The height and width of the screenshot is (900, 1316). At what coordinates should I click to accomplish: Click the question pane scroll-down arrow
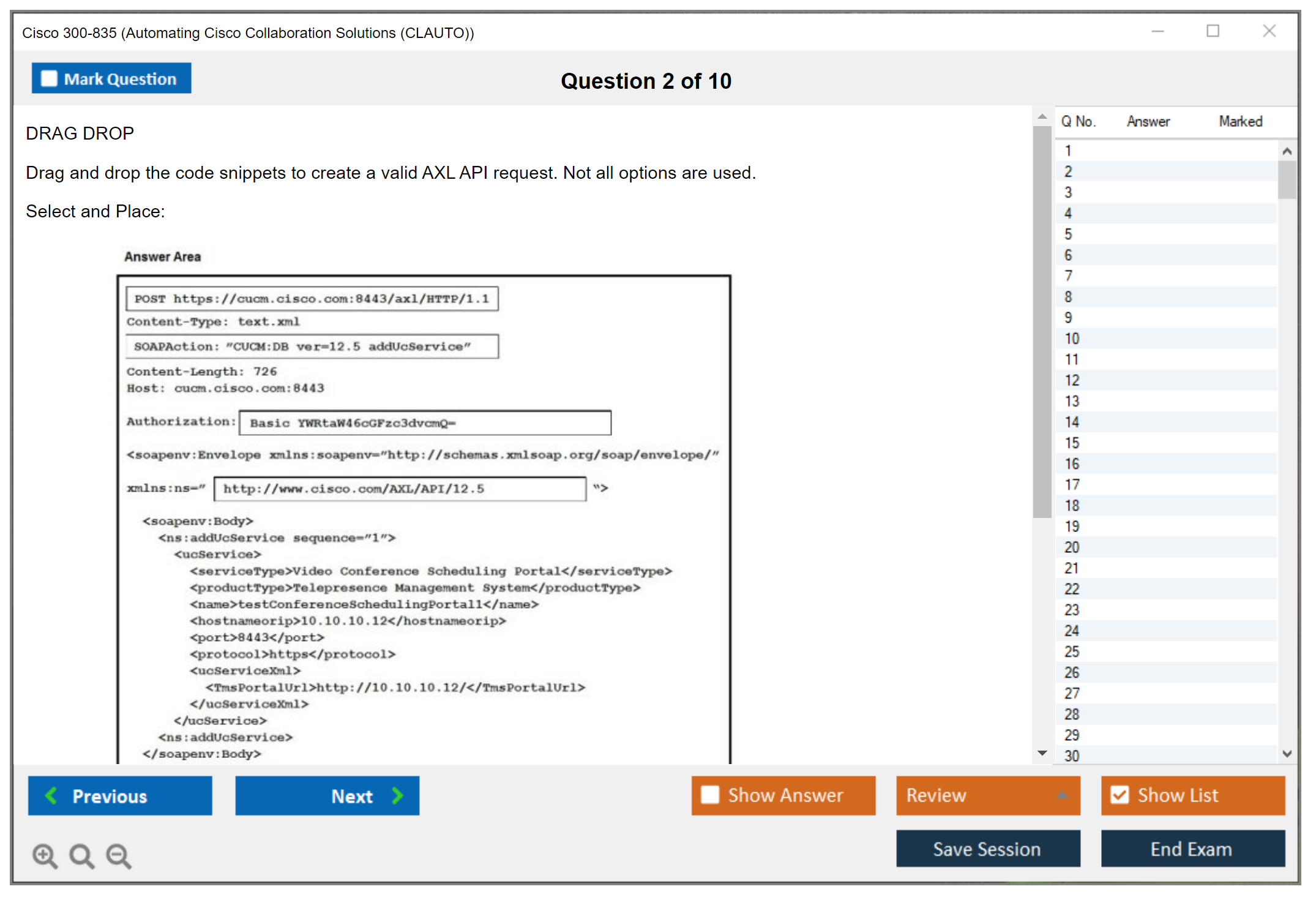(x=1042, y=753)
